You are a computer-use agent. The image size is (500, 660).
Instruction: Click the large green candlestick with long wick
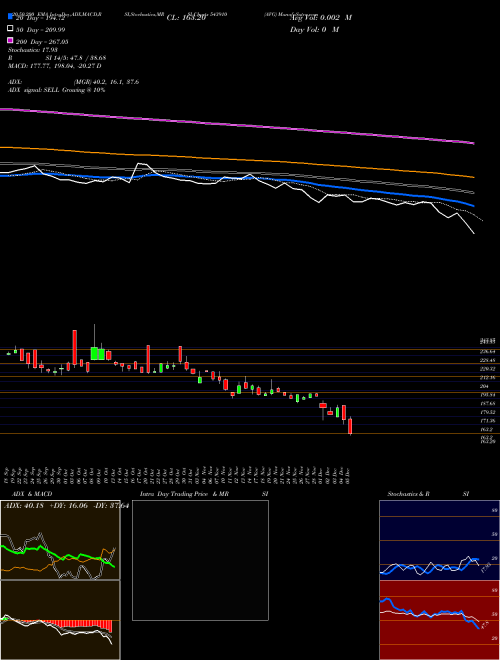(x=94, y=353)
